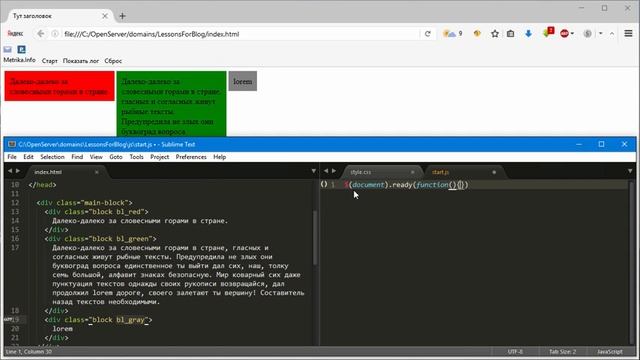Open the Help menu
640x360 pixels.
[x=220, y=157]
